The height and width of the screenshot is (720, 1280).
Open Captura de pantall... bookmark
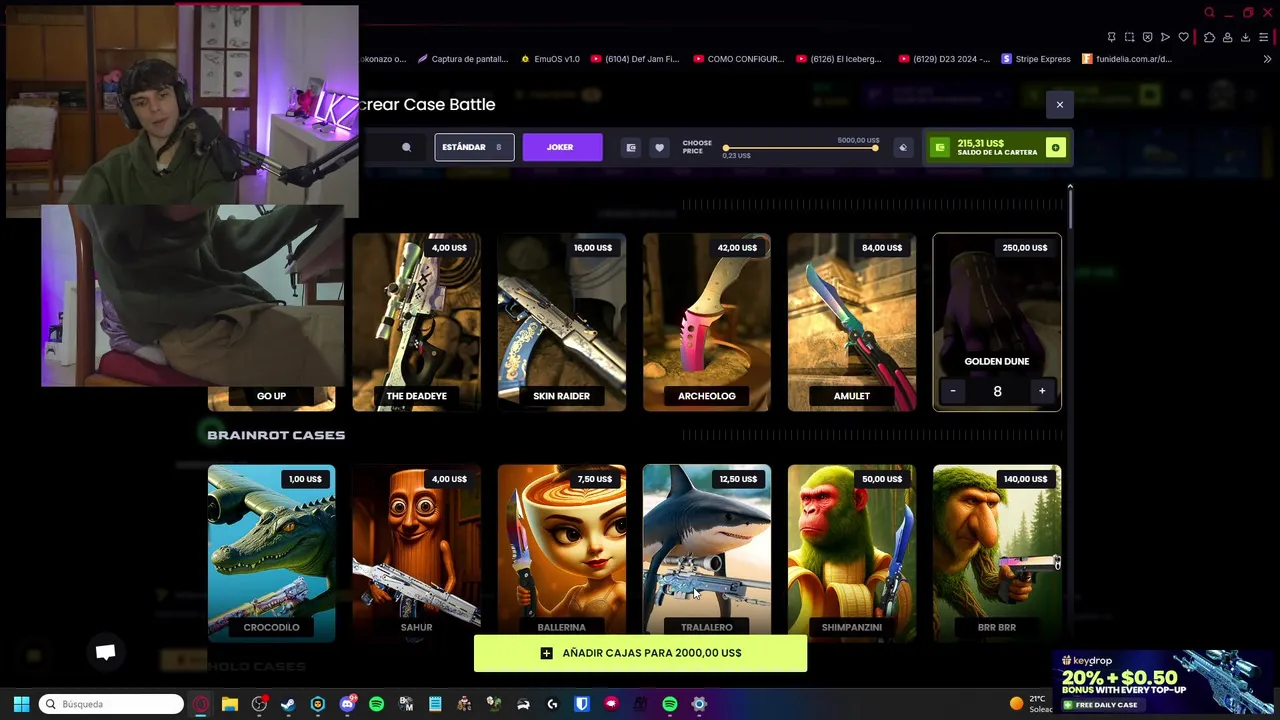click(463, 59)
